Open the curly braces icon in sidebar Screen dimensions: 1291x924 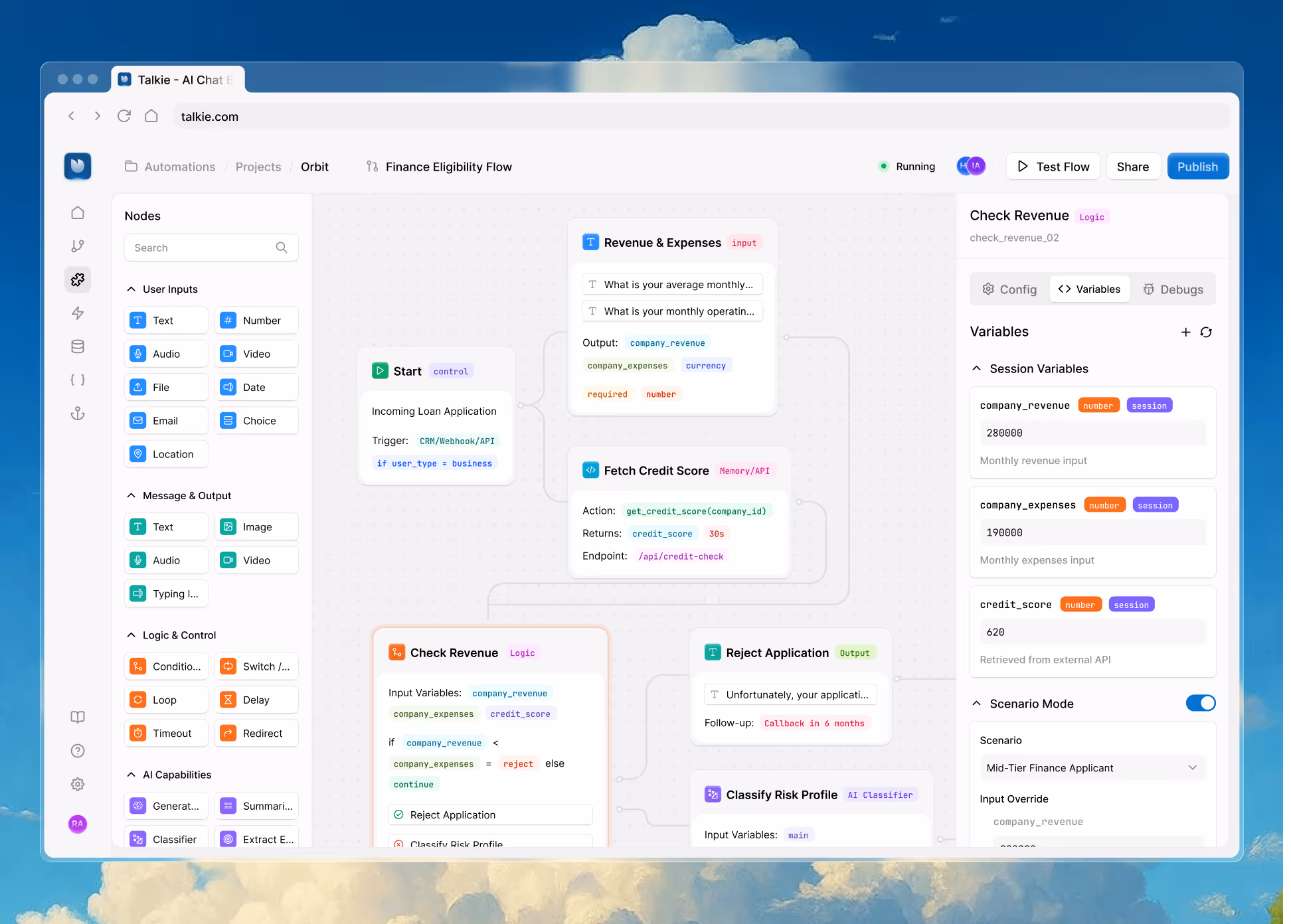click(78, 380)
